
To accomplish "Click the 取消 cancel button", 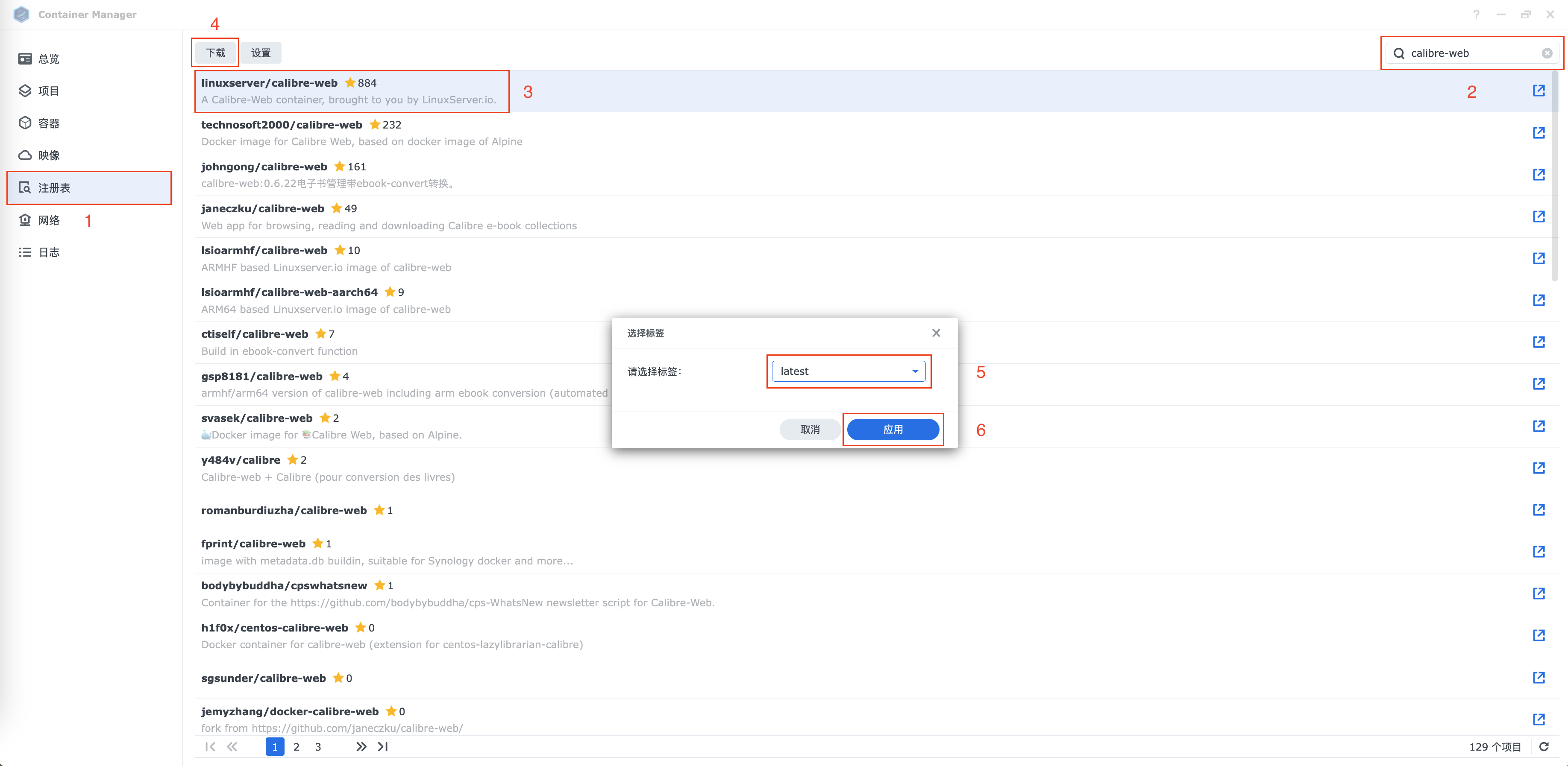I will tap(810, 430).
